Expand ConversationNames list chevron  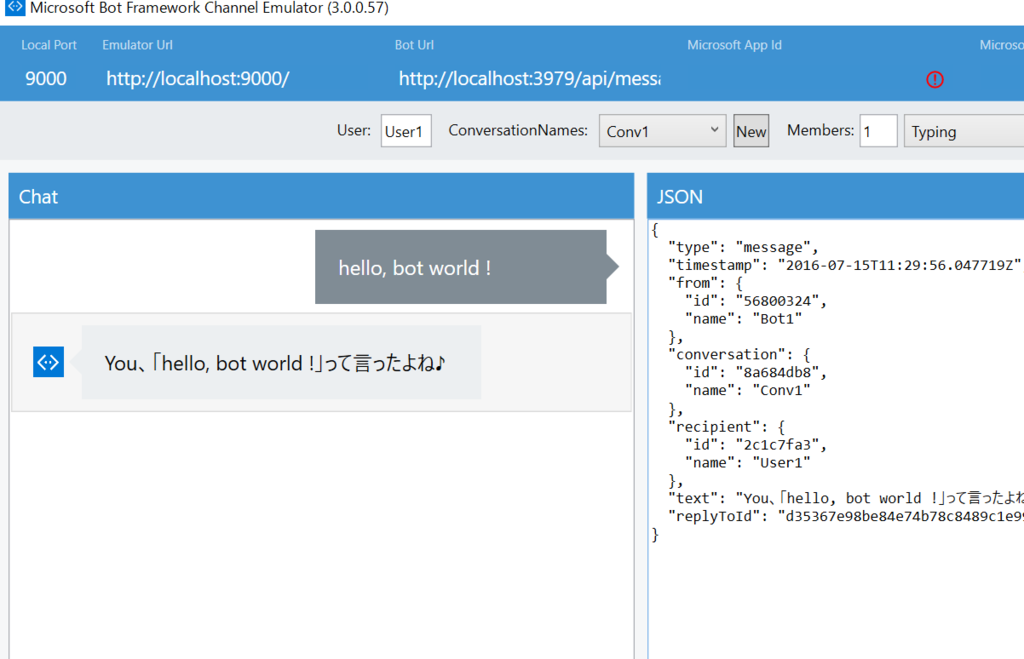715,130
